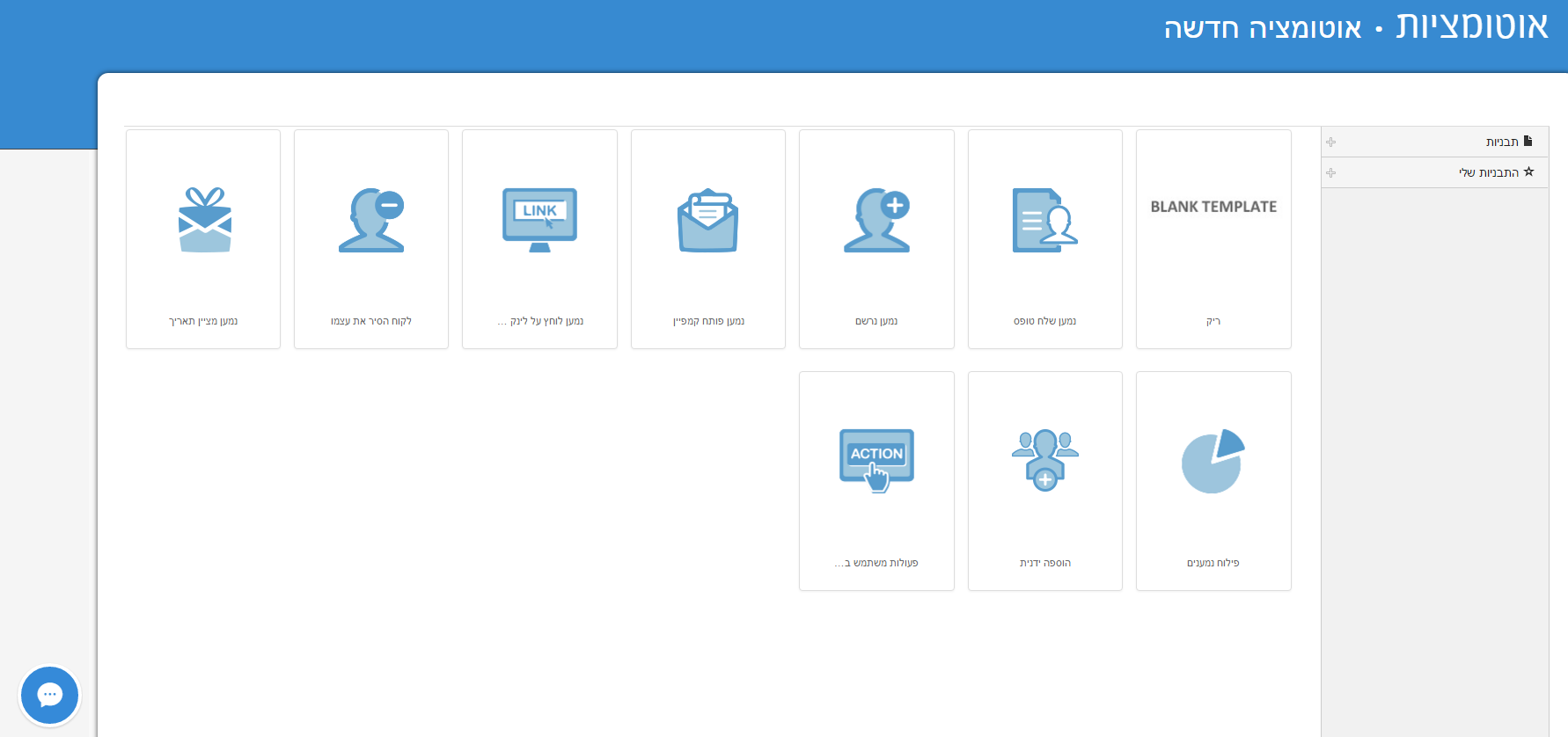This screenshot has height=737, width=1568.
Task: Click the gift envelope date-trigger icon
Action: coord(204,220)
